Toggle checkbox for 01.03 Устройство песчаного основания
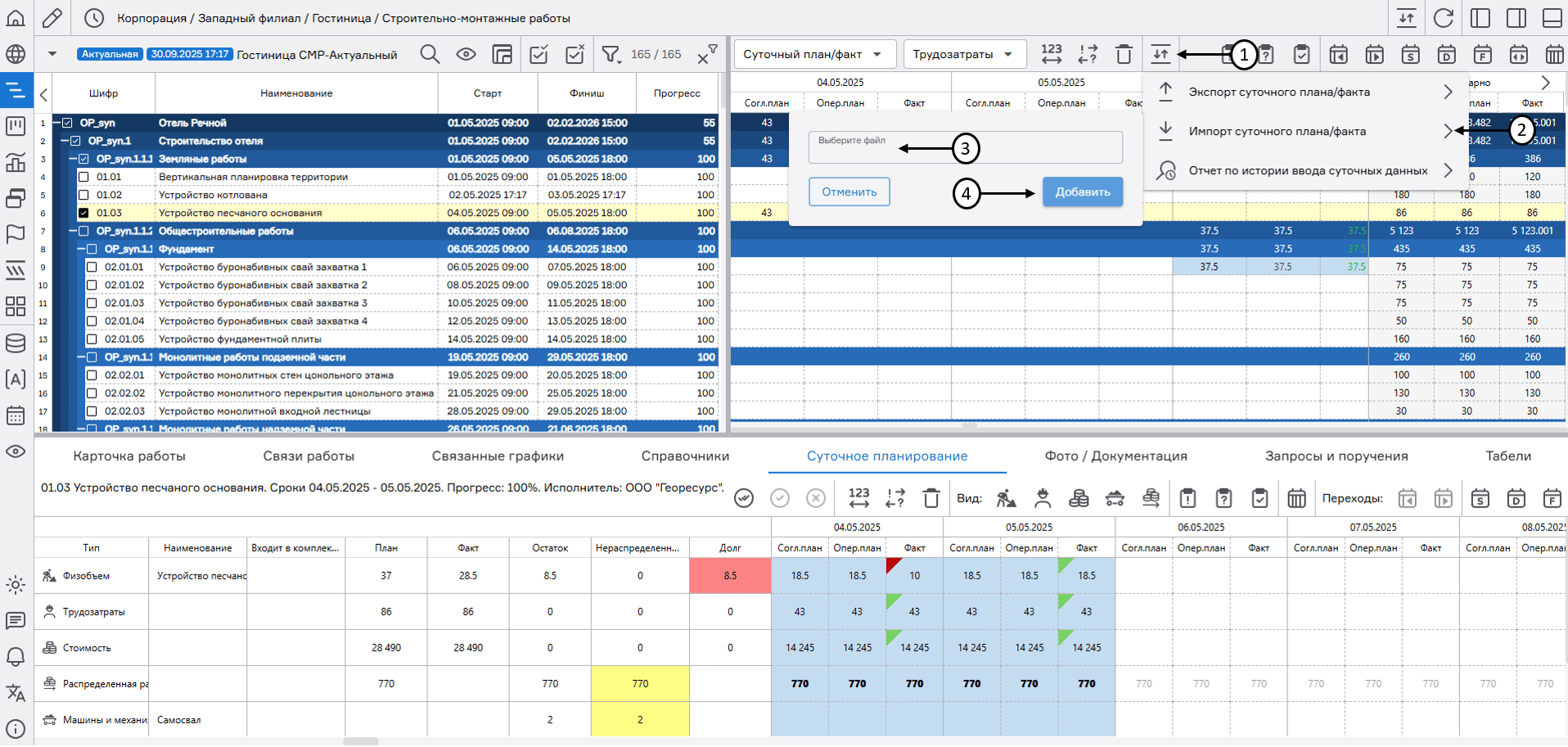 [x=83, y=213]
